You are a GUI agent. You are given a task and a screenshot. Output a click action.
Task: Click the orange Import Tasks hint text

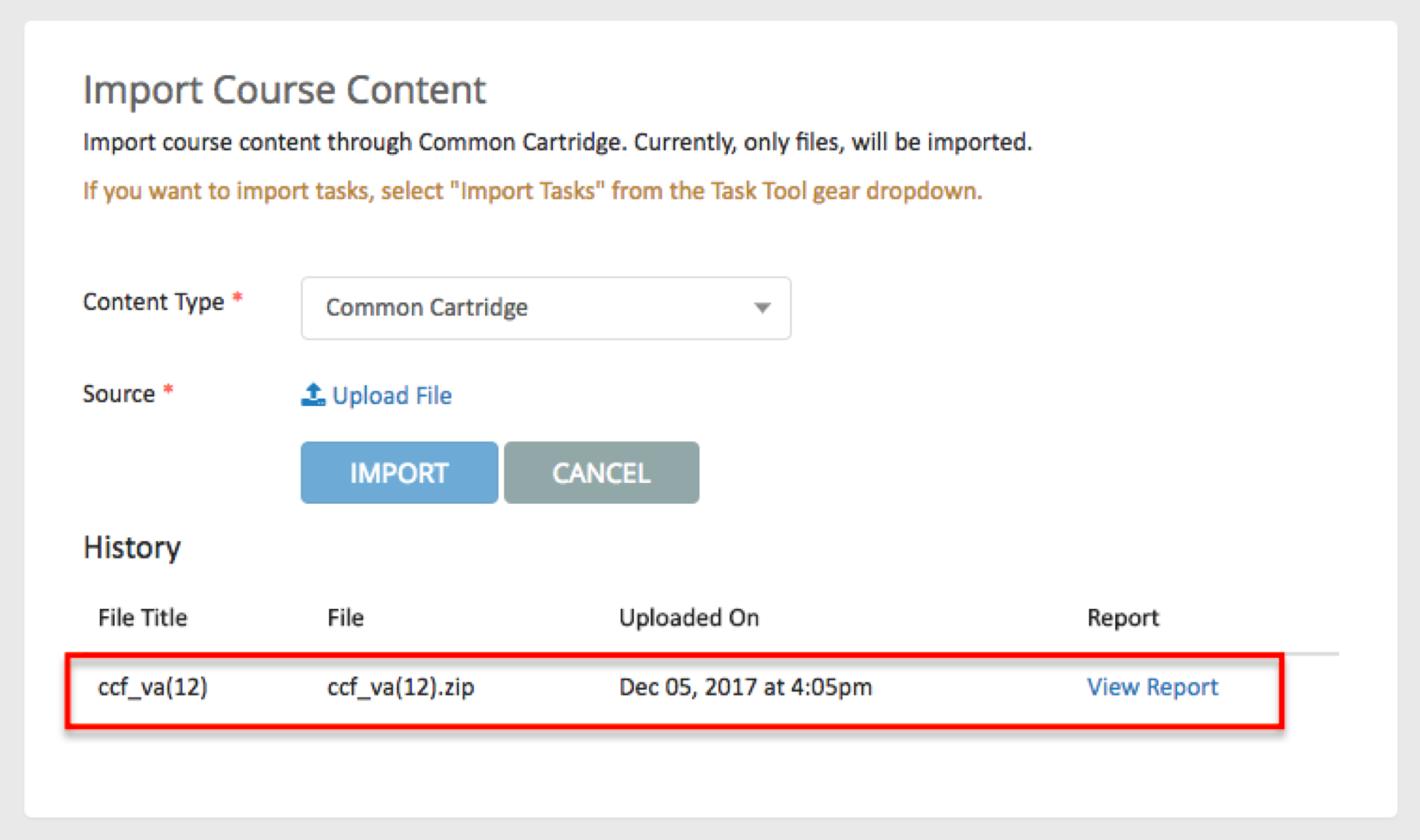[532, 191]
